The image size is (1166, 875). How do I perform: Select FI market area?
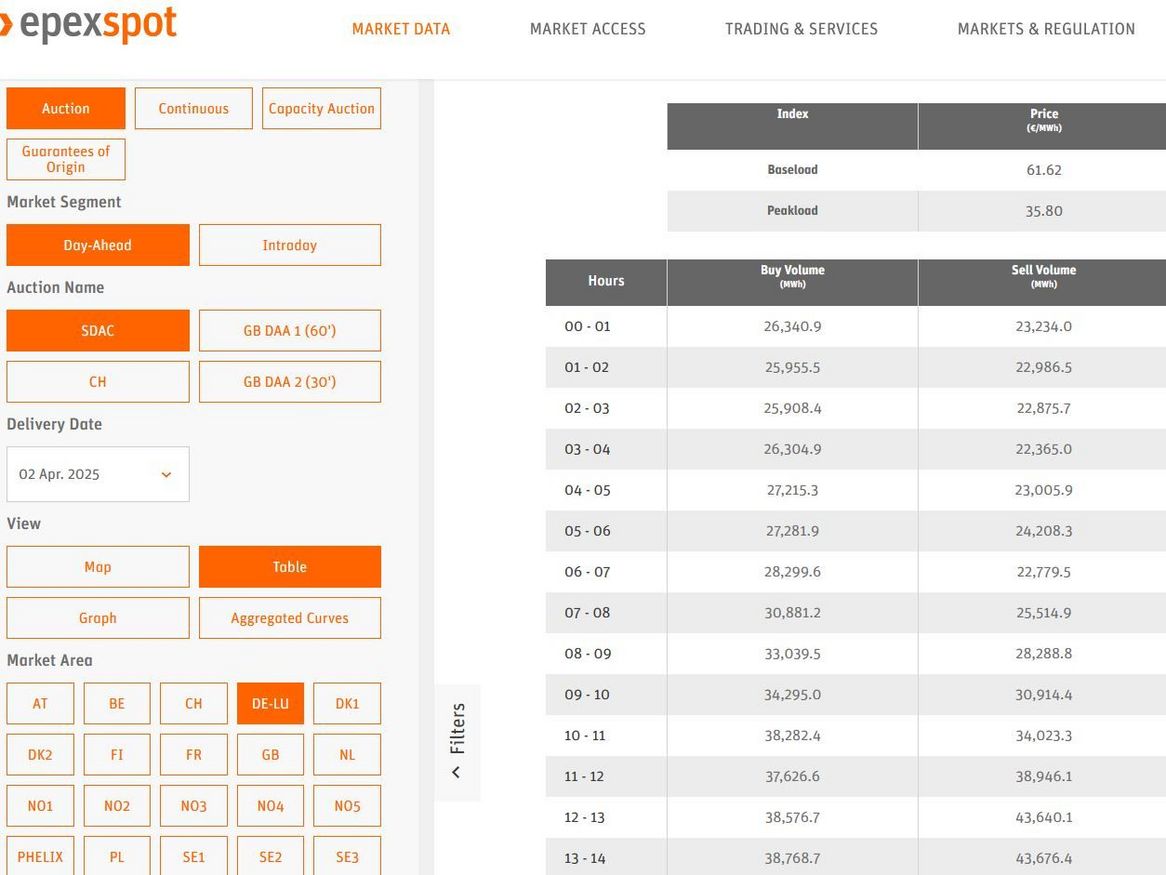117,755
